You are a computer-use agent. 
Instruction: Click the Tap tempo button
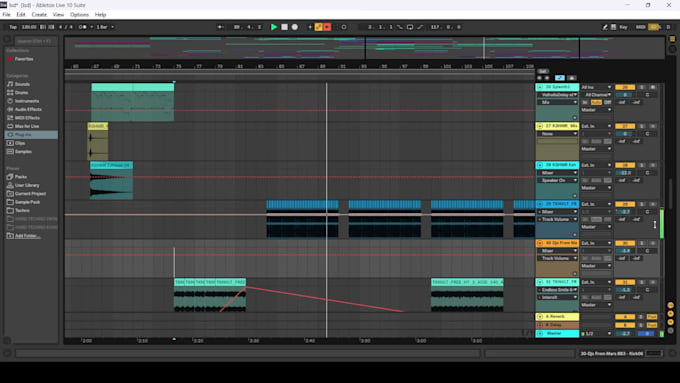point(13,27)
